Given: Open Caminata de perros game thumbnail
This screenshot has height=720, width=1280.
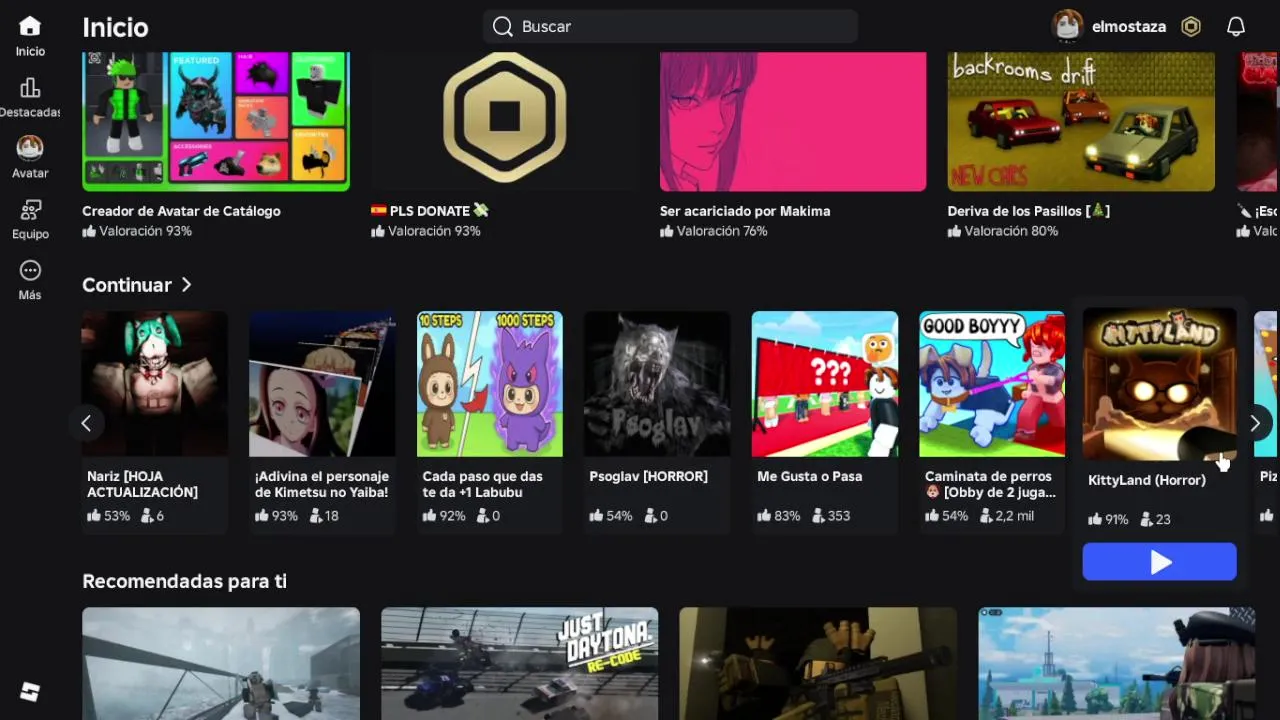Looking at the screenshot, I should coord(992,384).
